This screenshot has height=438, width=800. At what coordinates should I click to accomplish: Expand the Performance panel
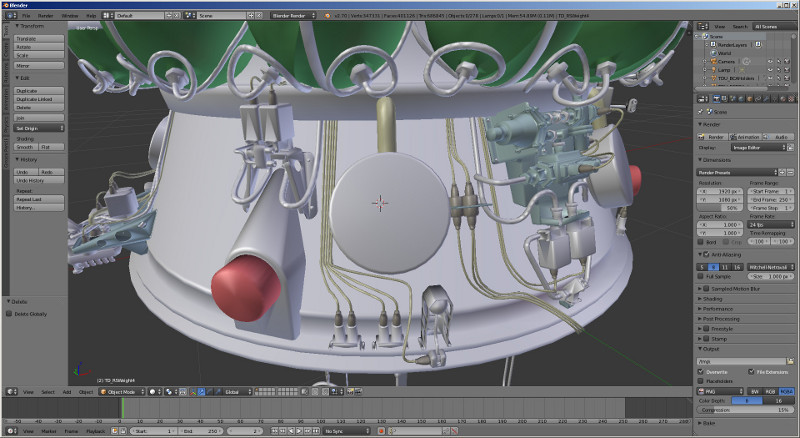tap(718, 310)
